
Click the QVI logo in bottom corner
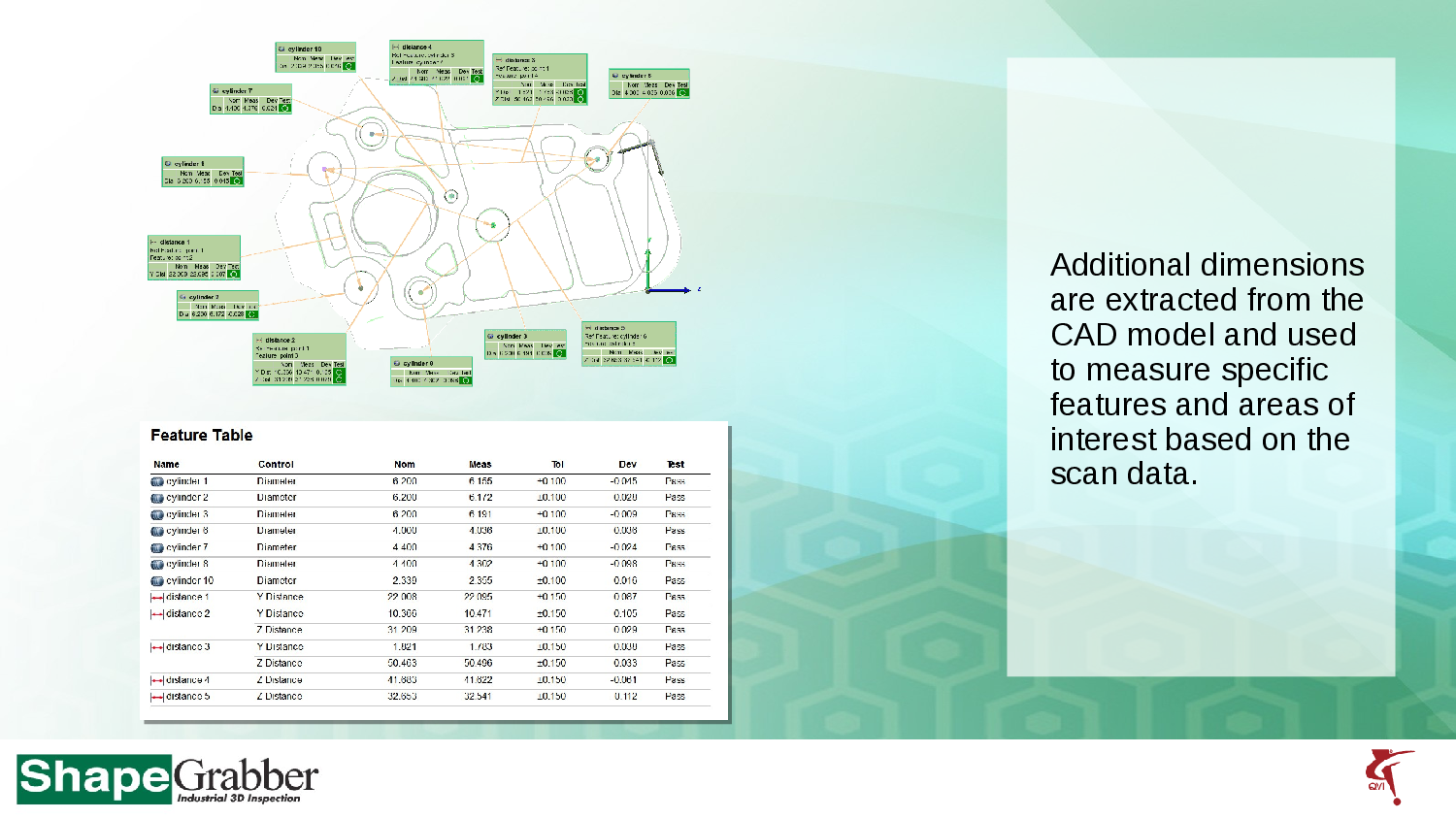(1389, 776)
